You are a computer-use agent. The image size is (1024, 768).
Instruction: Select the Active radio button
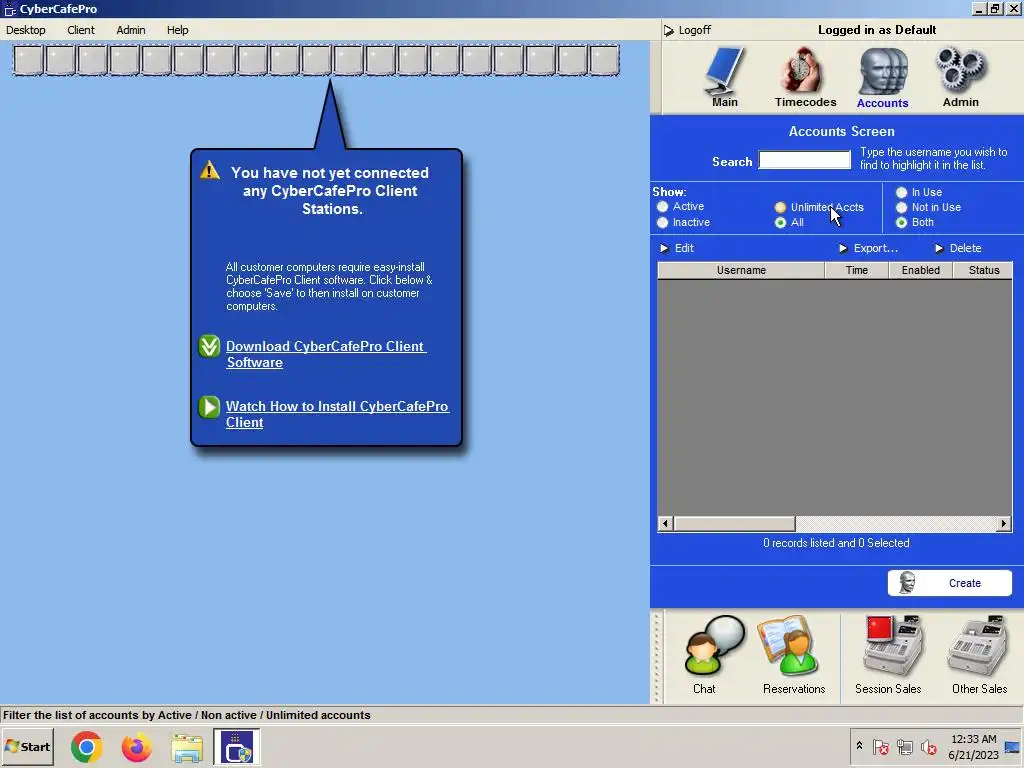663,206
